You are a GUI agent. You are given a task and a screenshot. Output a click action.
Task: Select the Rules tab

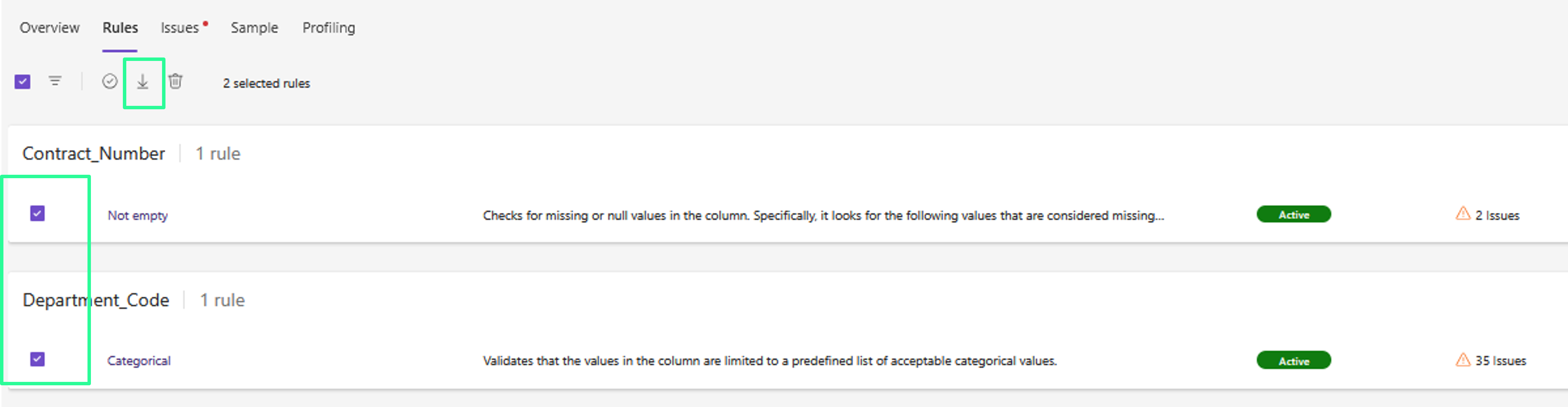click(120, 28)
